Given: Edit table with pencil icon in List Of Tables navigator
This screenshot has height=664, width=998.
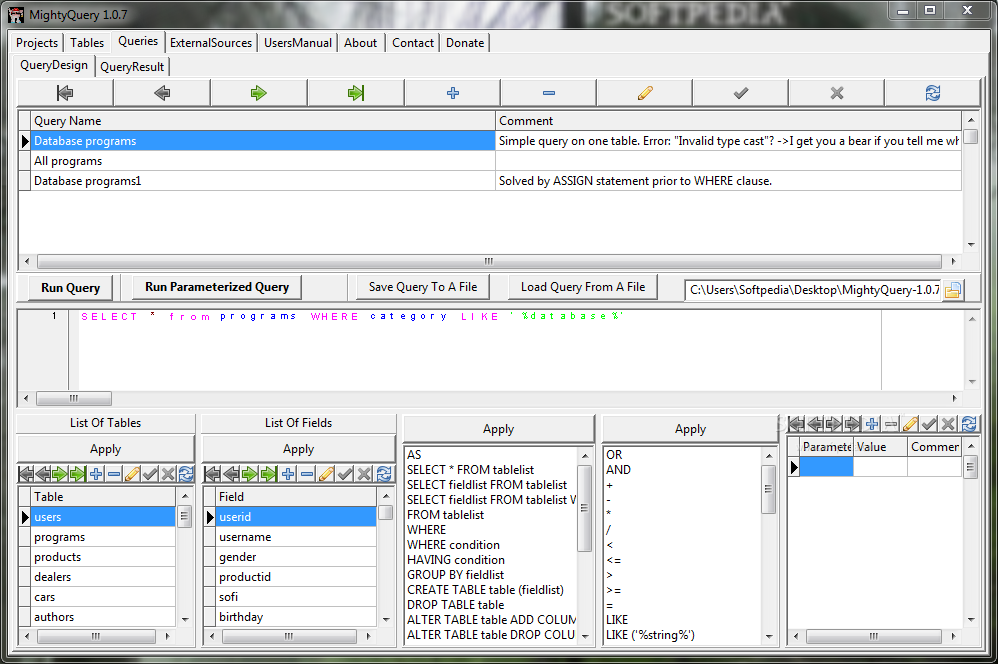Looking at the screenshot, I should [132, 474].
